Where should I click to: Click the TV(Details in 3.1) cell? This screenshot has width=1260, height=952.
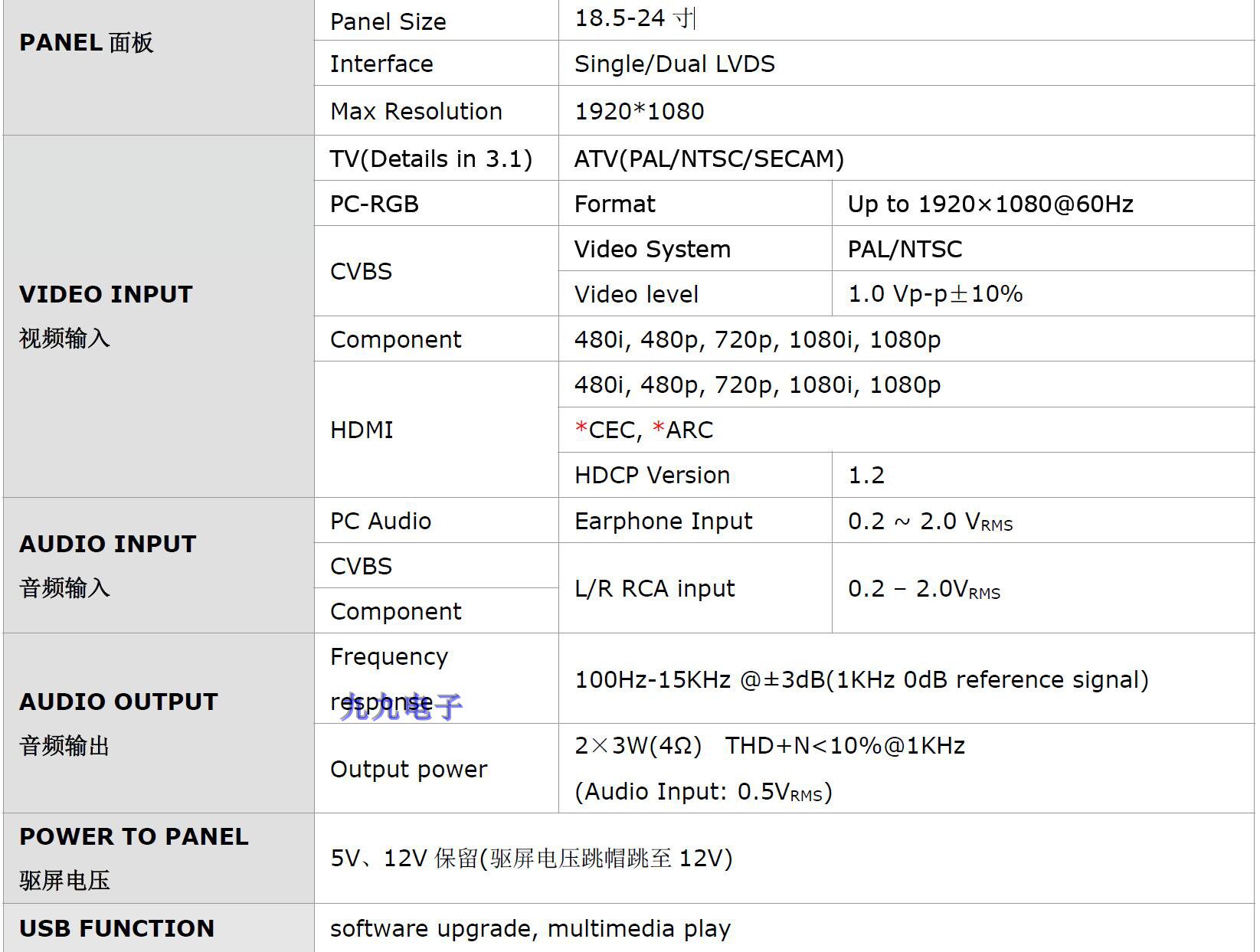(430, 159)
